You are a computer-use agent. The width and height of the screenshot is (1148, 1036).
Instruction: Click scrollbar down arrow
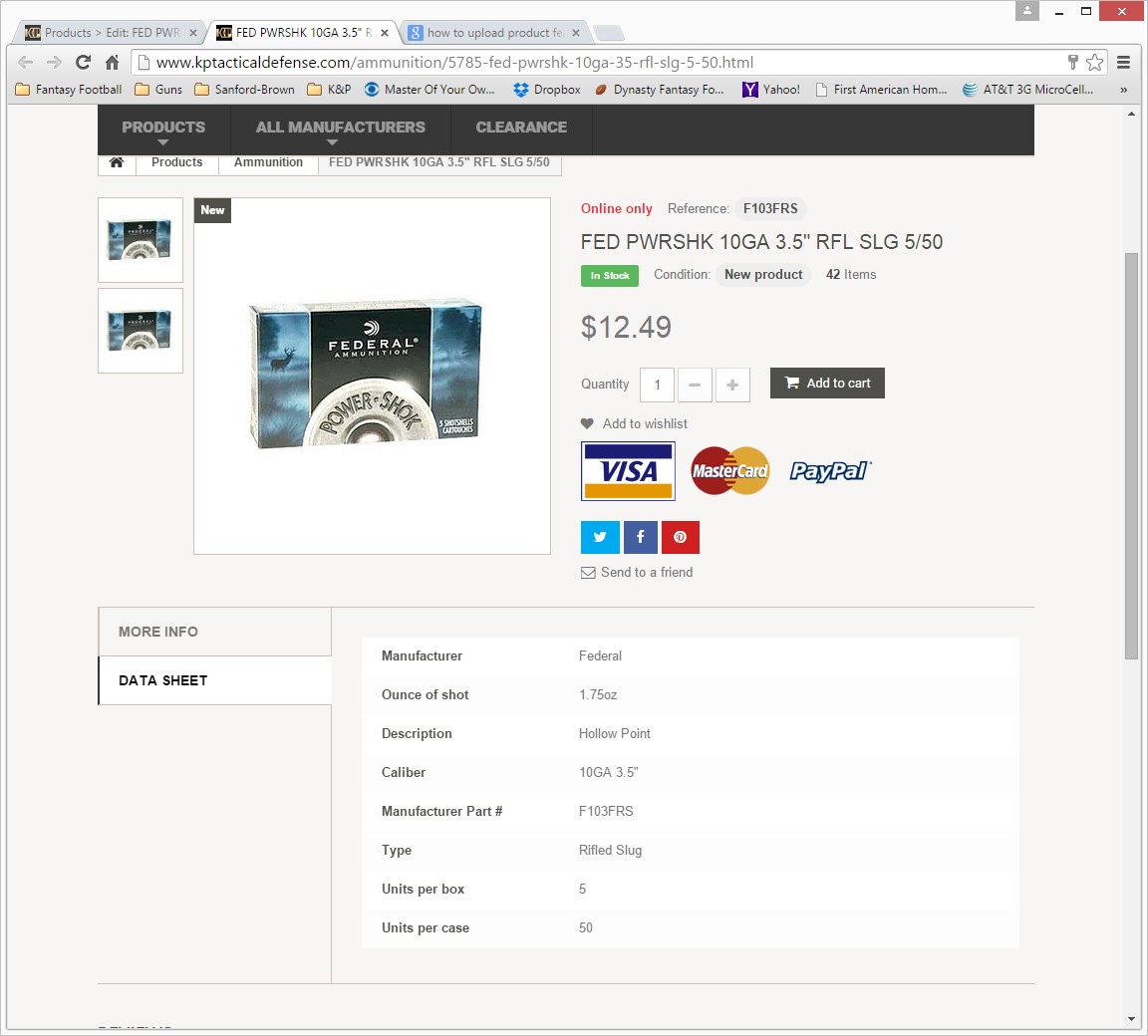pyautogui.click(x=1132, y=1018)
